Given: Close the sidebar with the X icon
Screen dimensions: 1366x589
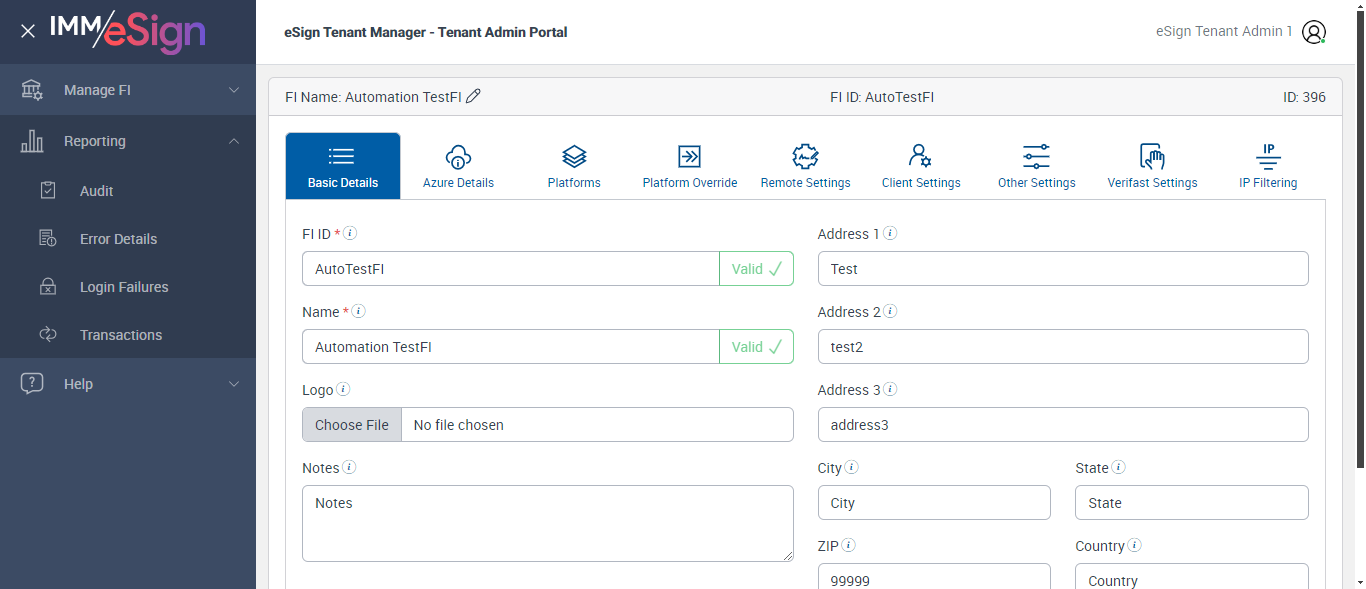Looking at the screenshot, I should pyautogui.click(x=28, y=31).
